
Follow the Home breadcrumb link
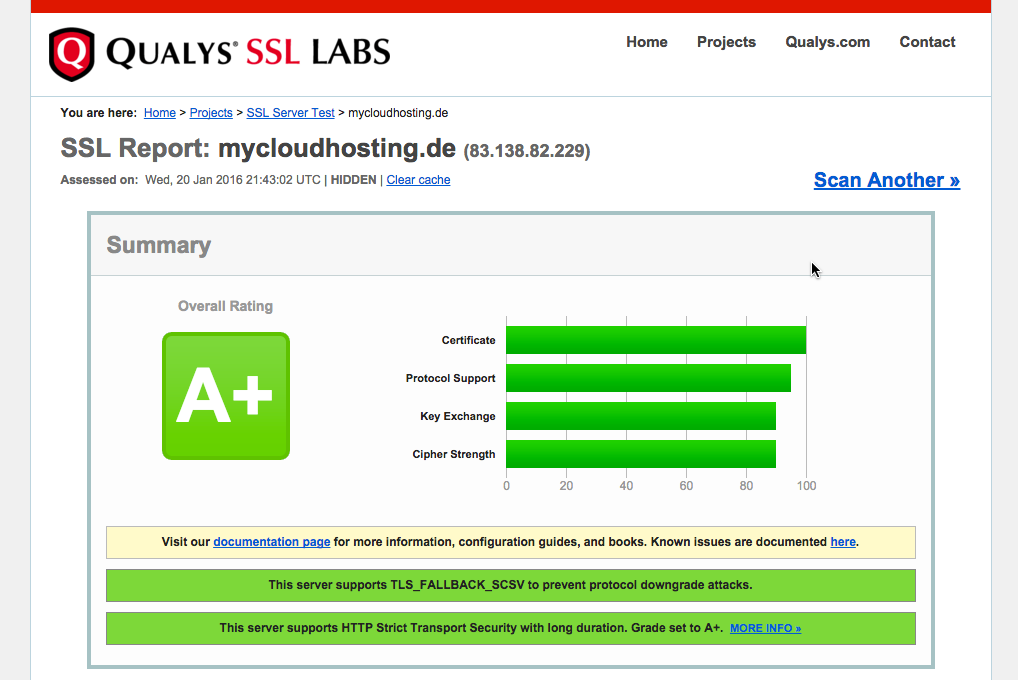click(x=160, y=113)
